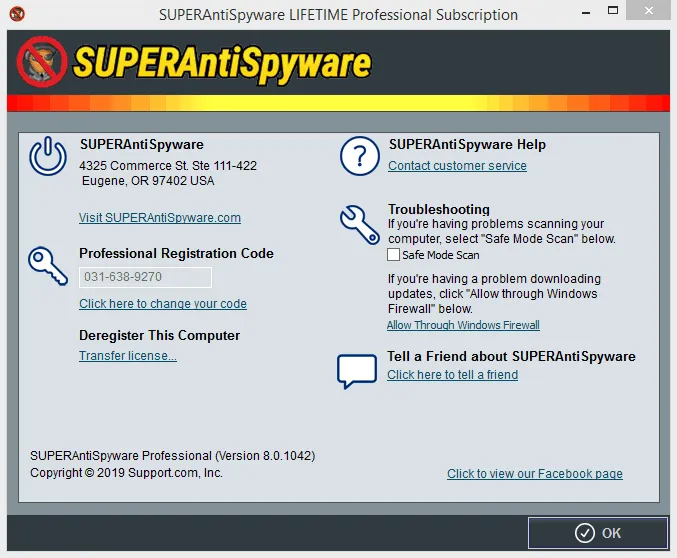This screenshot has width=677, height=558.
Task: Select Allow Through Windows Firewall link
Action: coord(463,325)
